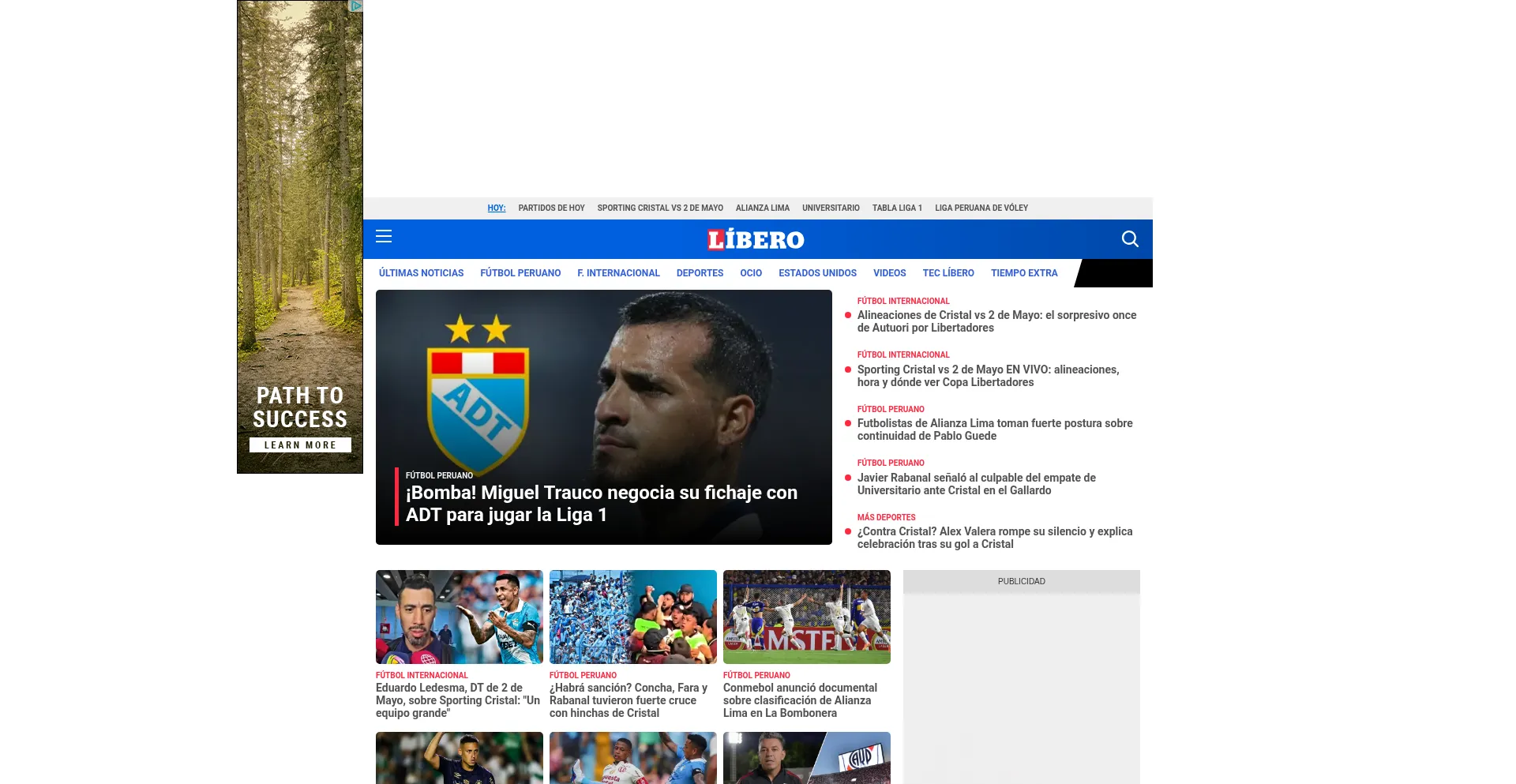Open the Últimas Noticias section
This screenshot has height=784, width=1516.
[x=421, y=273]
